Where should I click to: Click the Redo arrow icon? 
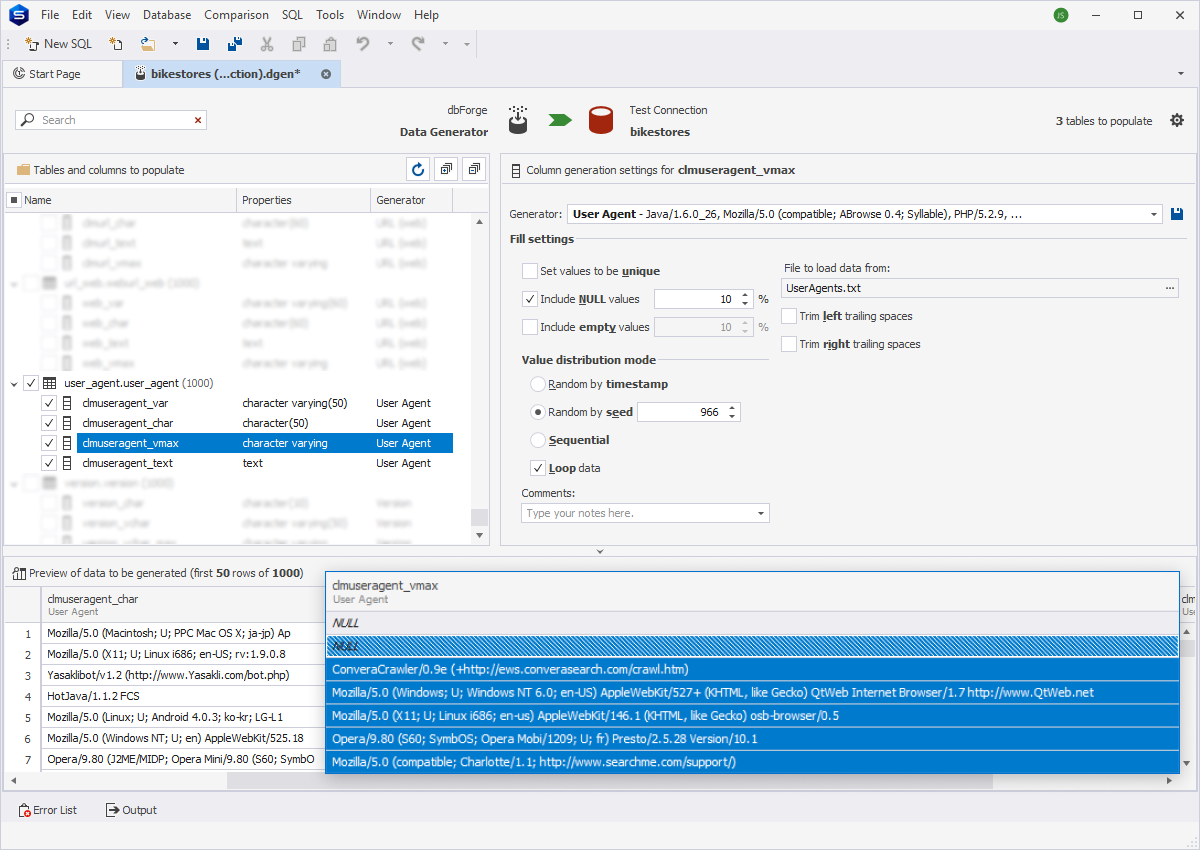click(x=418, y=44)
